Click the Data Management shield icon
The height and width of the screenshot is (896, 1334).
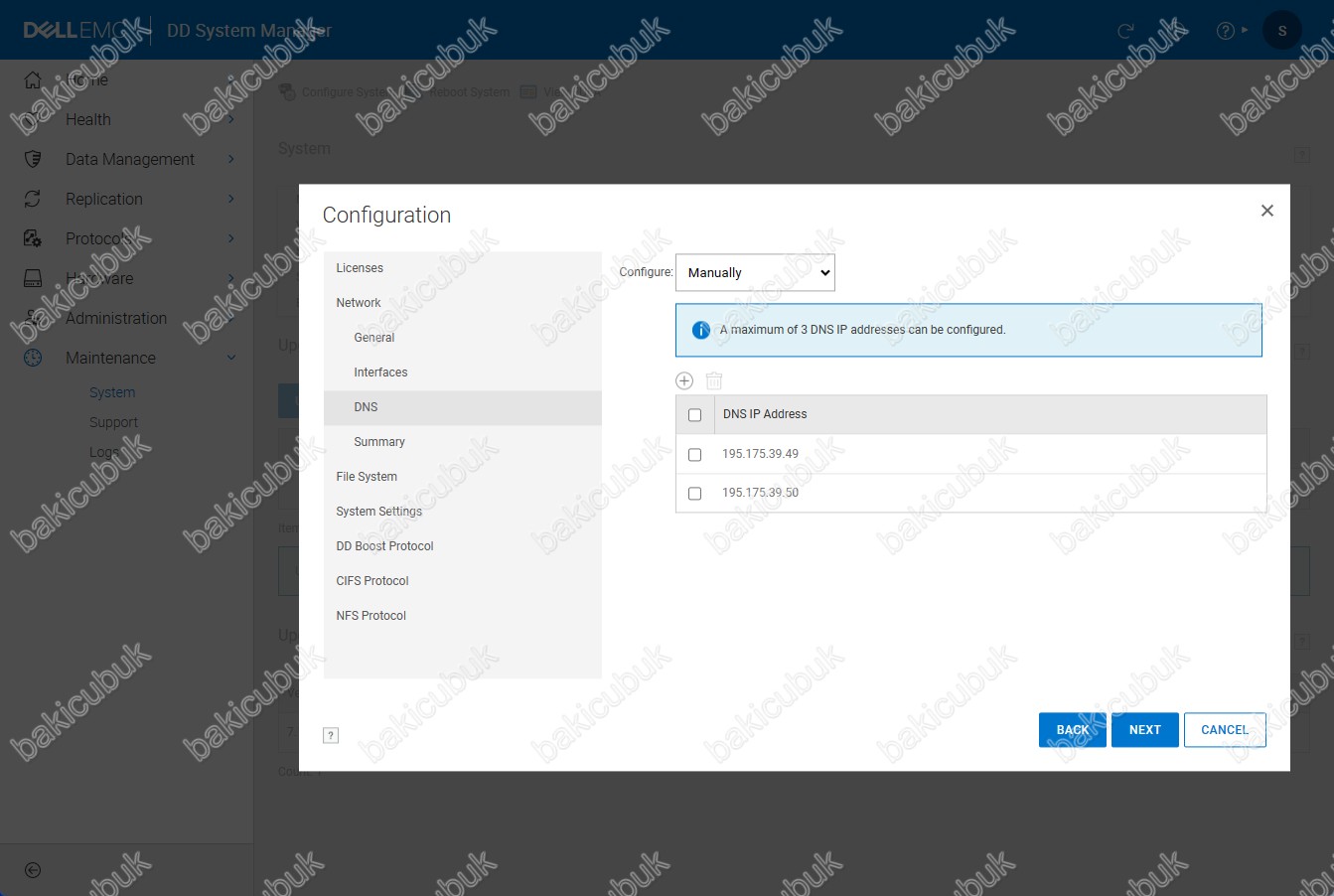tap(33, 159)
